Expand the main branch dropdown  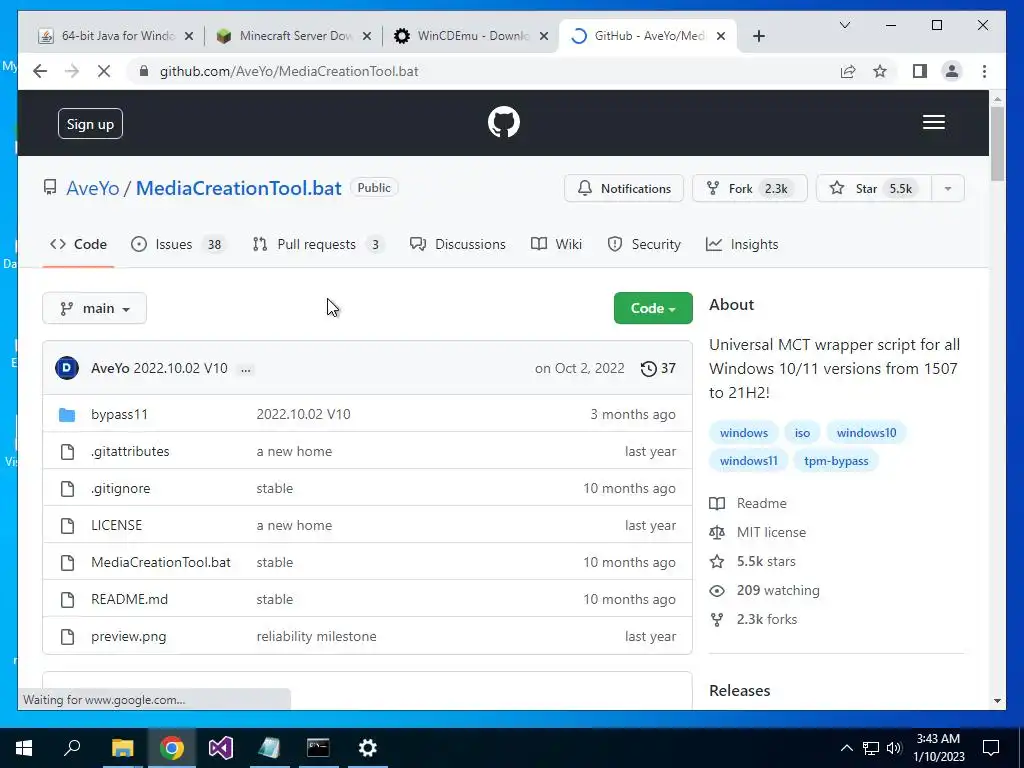tap(94, 308)
